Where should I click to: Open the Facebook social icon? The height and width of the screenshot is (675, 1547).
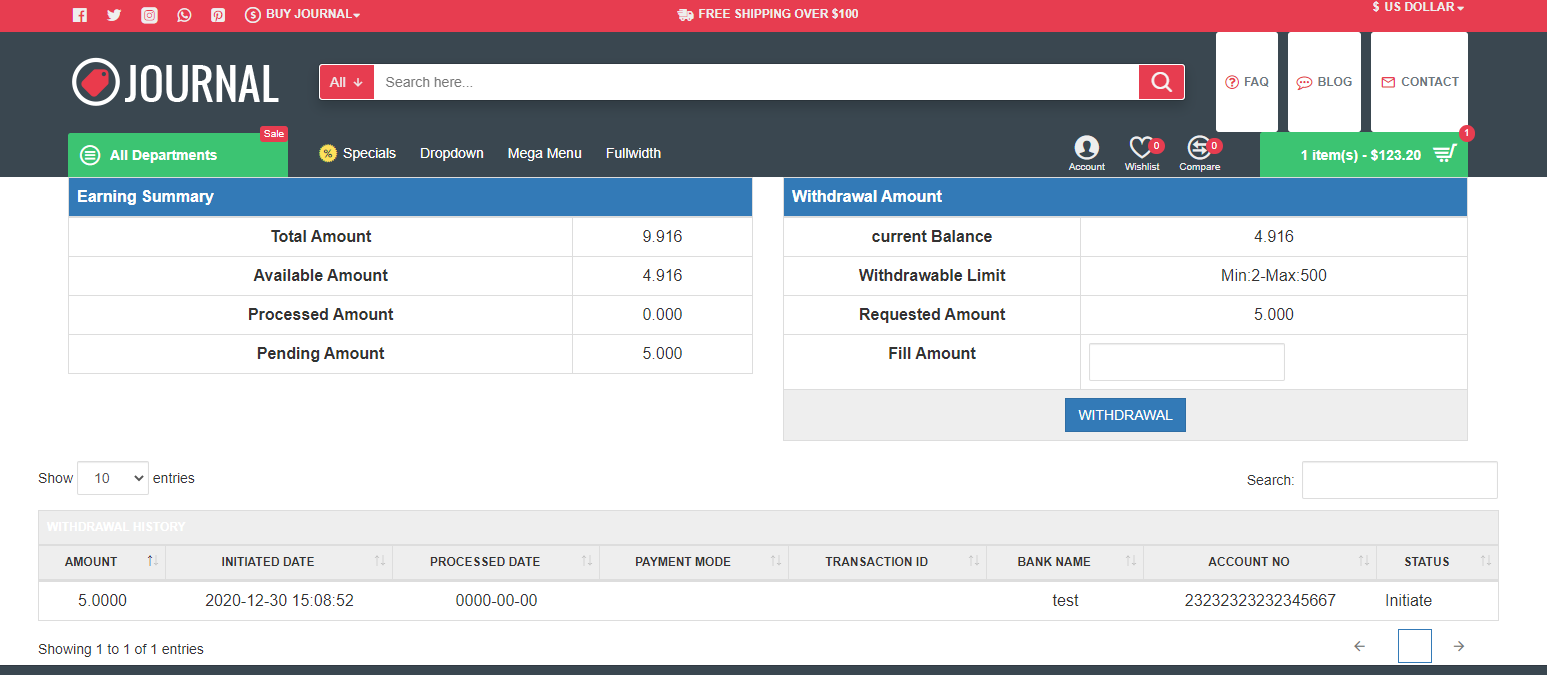80,14
